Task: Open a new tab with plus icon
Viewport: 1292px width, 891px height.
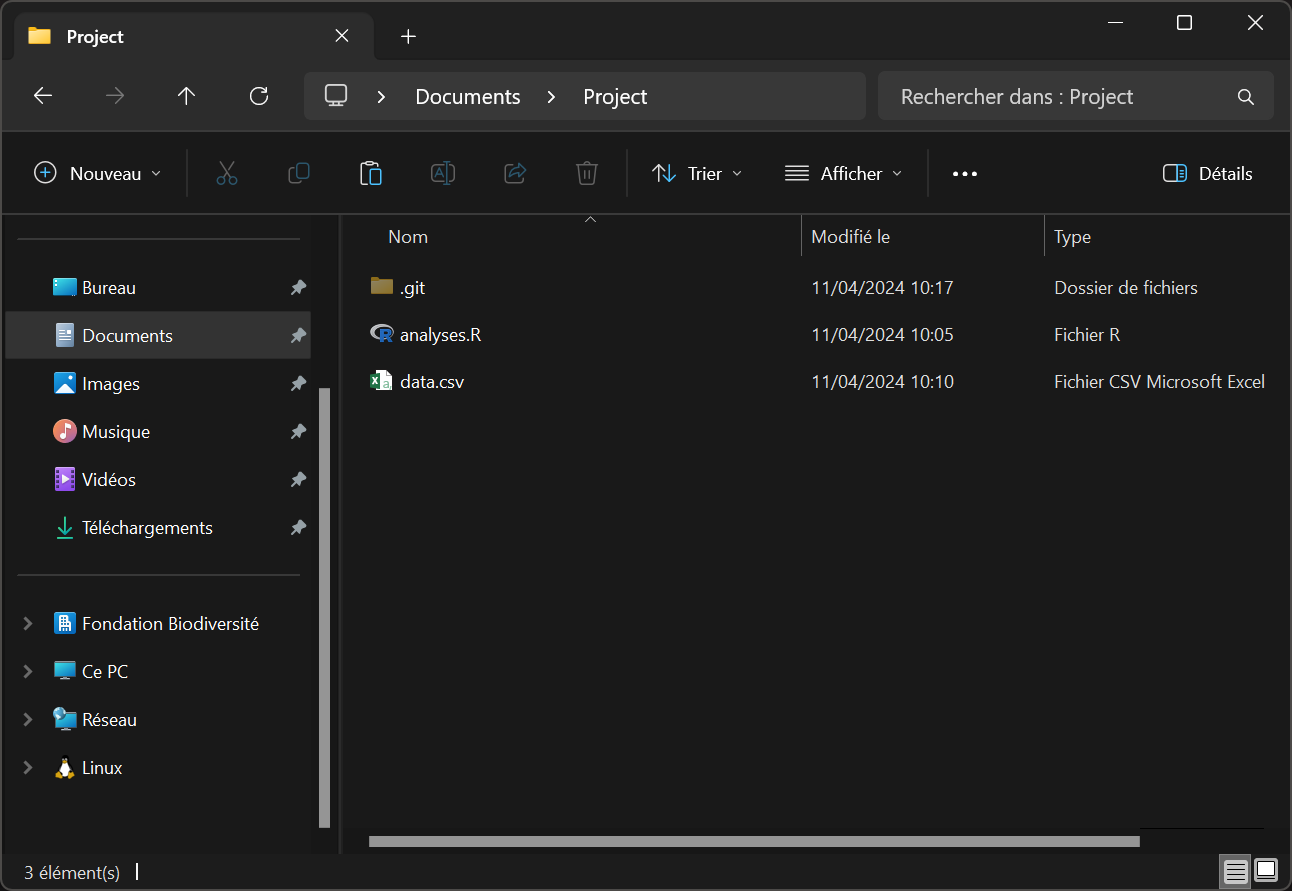Action: [408, 37]
